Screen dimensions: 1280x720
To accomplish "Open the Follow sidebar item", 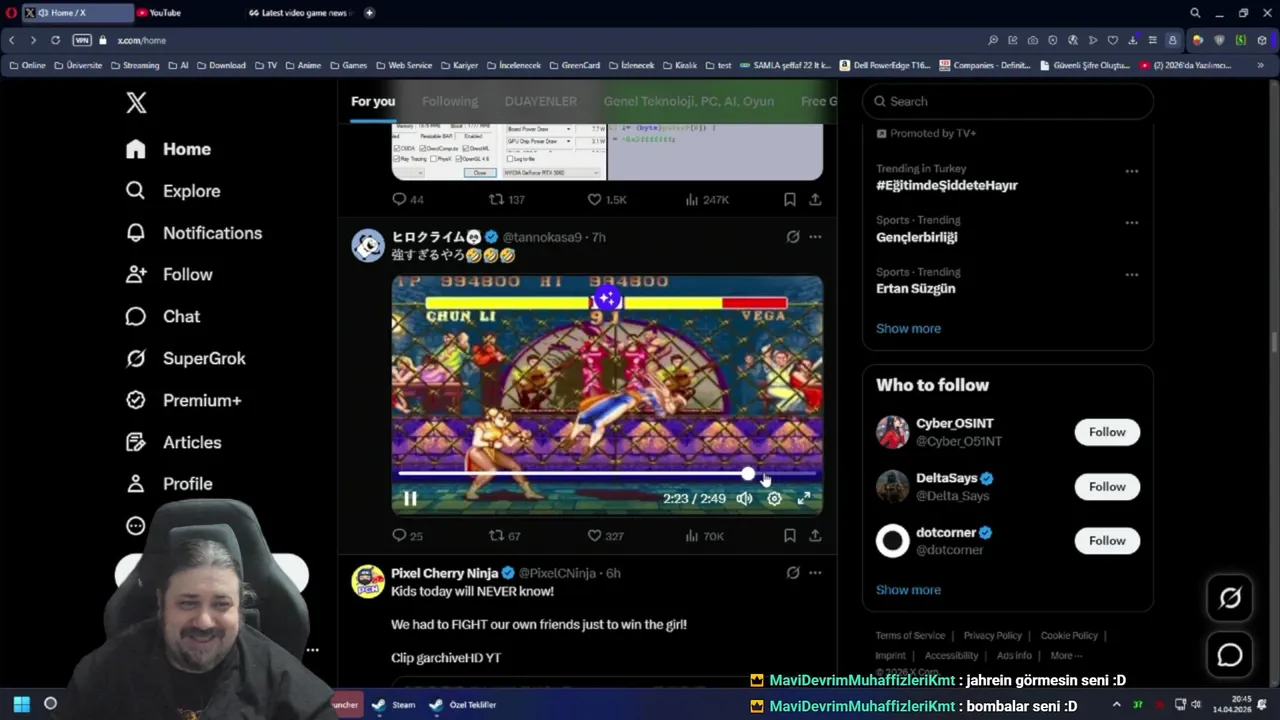I will point(168,274).
